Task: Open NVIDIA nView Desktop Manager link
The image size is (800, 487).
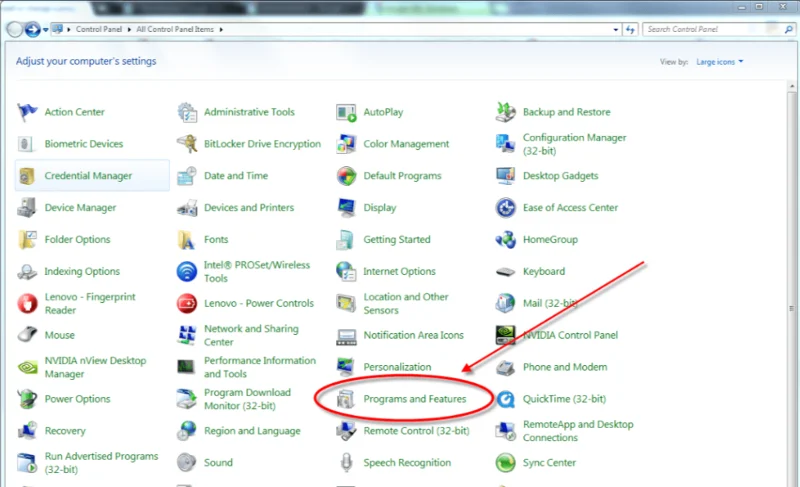Action: [95, 367]
